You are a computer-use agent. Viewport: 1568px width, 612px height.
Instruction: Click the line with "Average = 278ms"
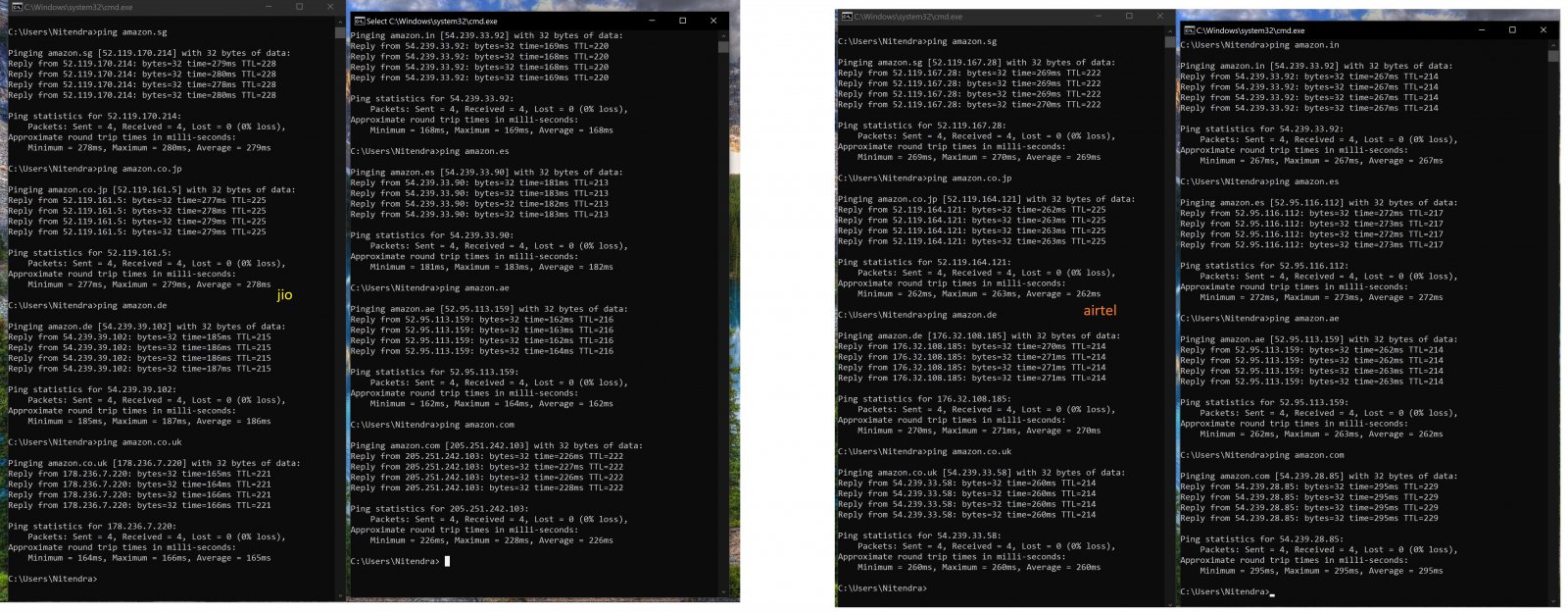click(149, 284)
